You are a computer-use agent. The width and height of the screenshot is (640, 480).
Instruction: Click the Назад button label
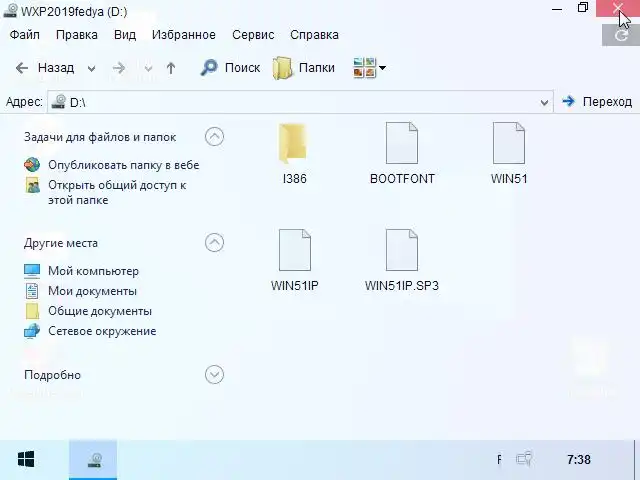point(56,68)
